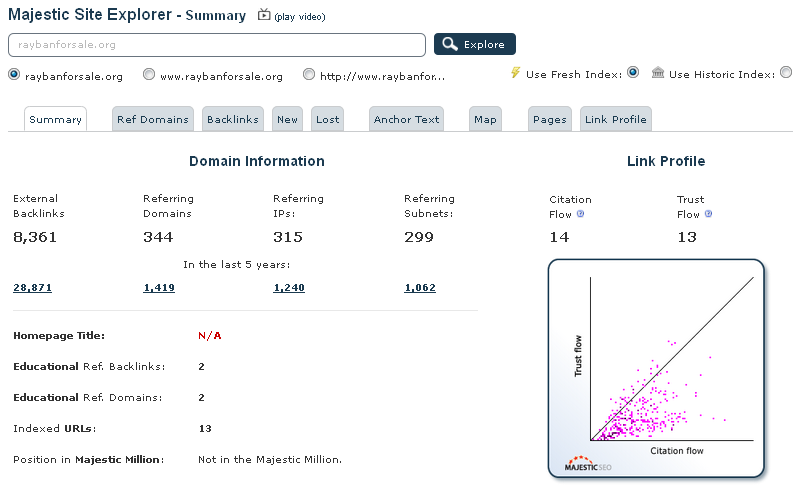This screenshot has width=803, height=504.
Task: Open the Map tab
Action: point(485,119)
